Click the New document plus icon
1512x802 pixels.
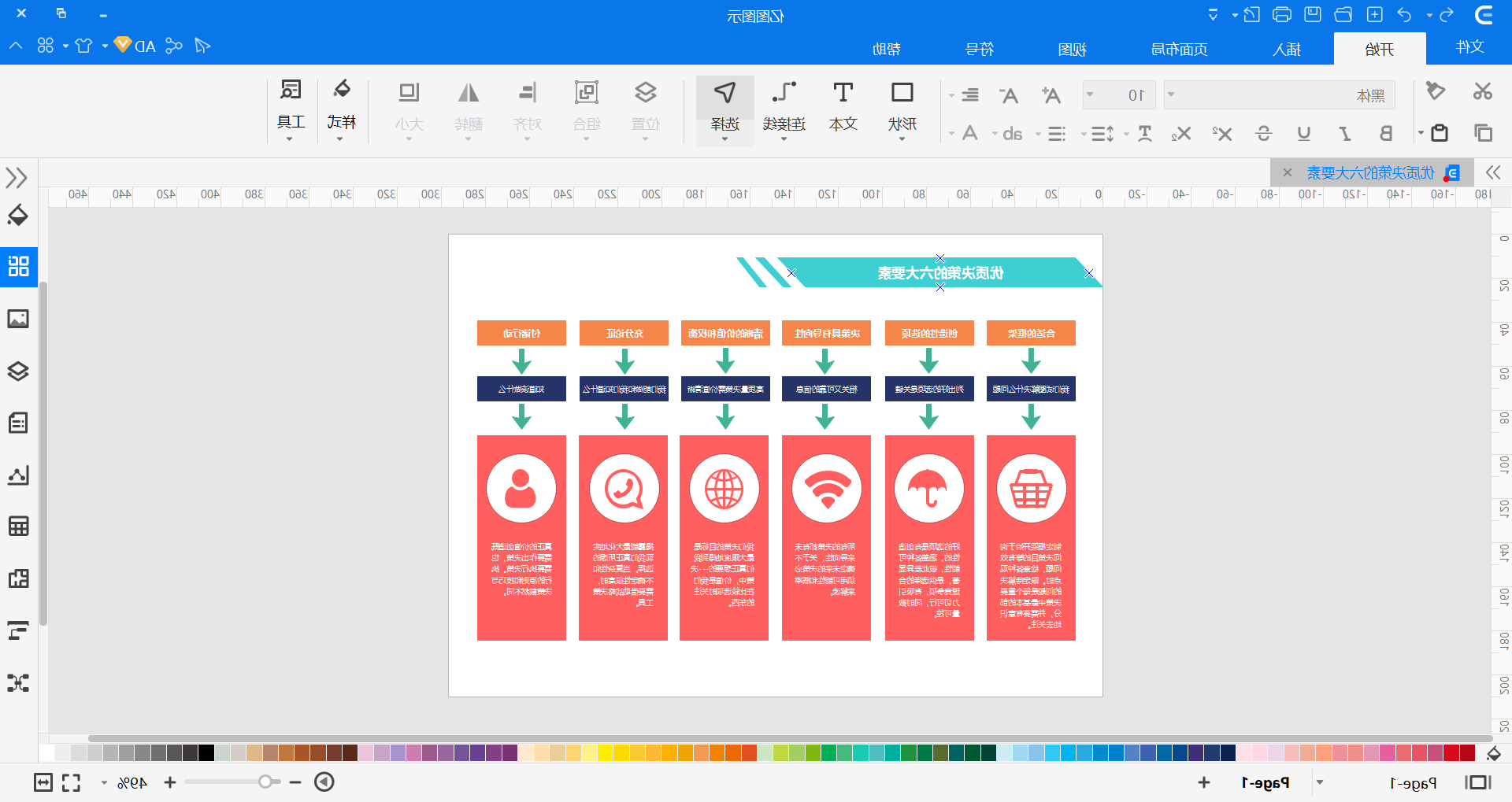(x=1374, y=15)
